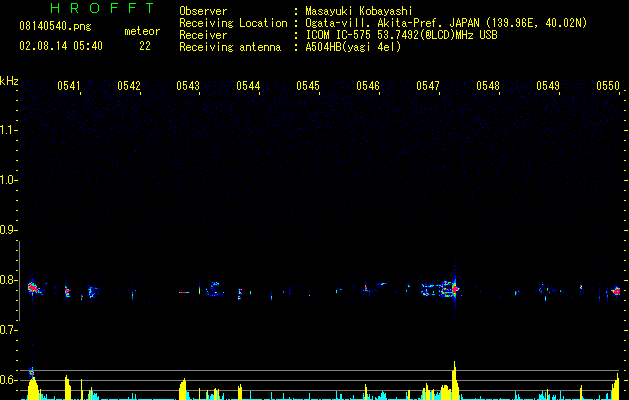Screen dimensions: 629x400
Task: Click the Receiving Location label
Action: (x=233, y=23)
